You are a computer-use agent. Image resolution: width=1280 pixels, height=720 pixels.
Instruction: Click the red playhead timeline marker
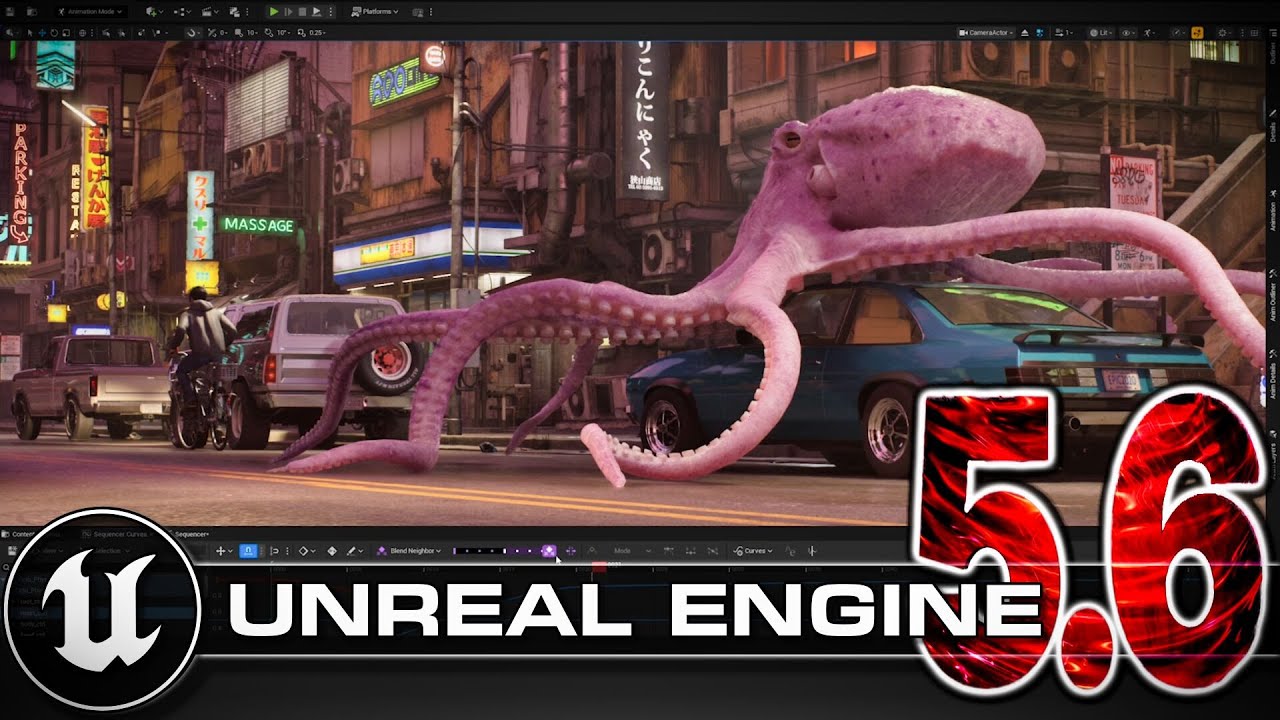point(599,567)
